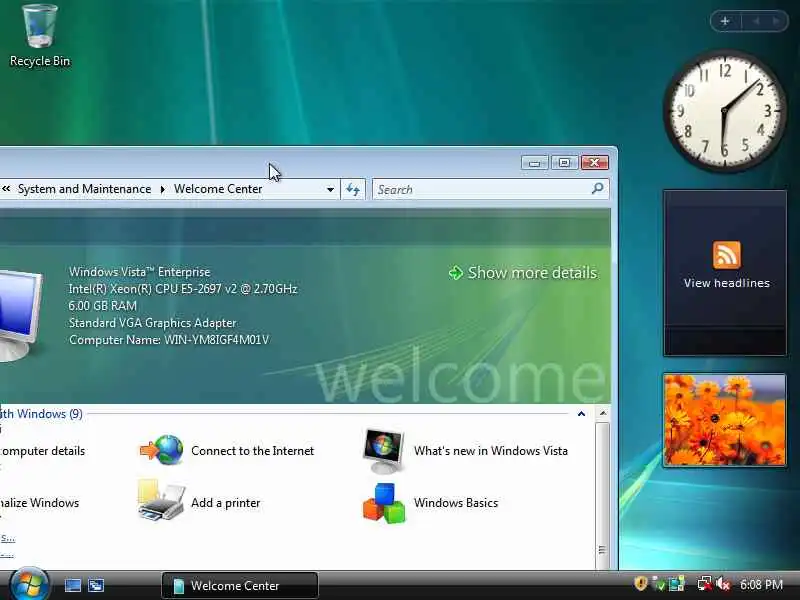This screenshot has width=800, height=600.
Task: Click the System and Maintenance breadcrumb
Action: (x=84, y=189)
